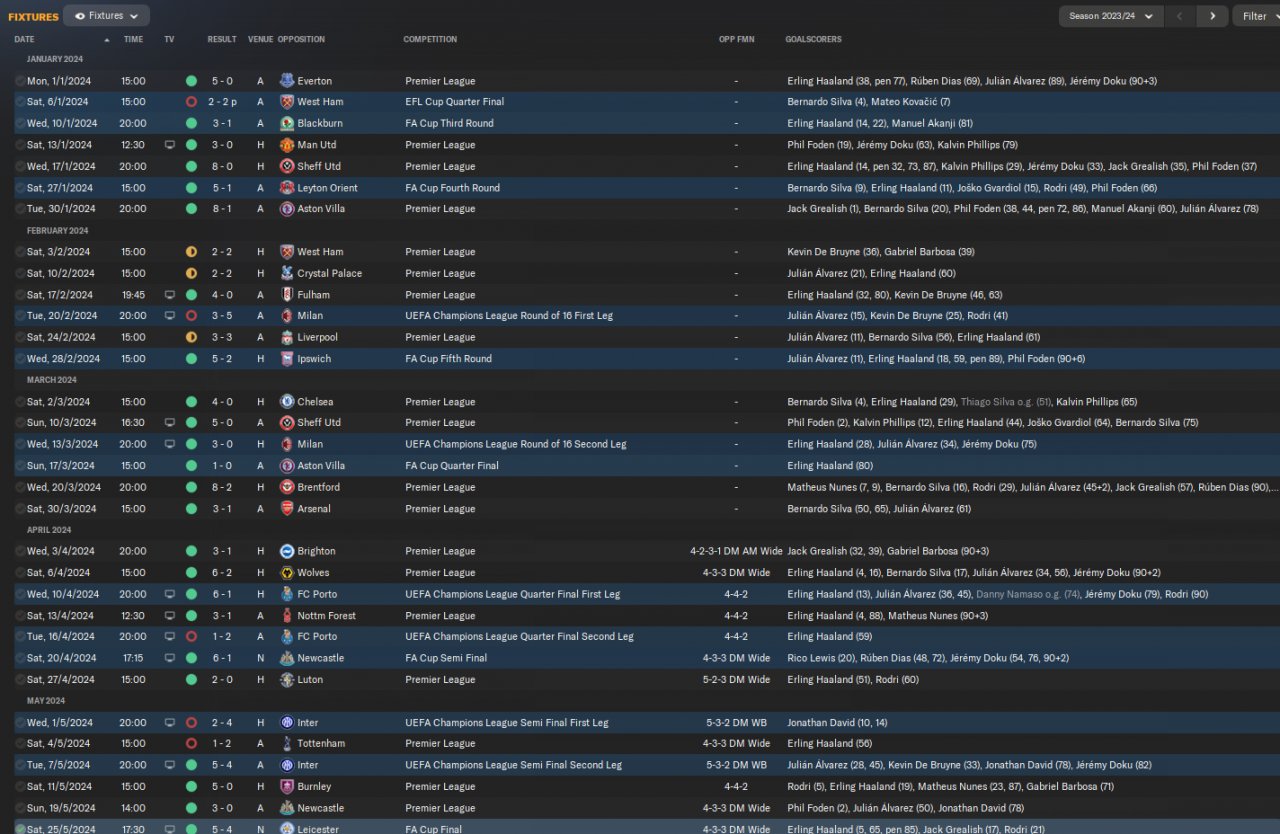Click the Nottm Forest club badge
This screenshot has height=834, width=1280.
pyautogui.click(x=287, y=616)
